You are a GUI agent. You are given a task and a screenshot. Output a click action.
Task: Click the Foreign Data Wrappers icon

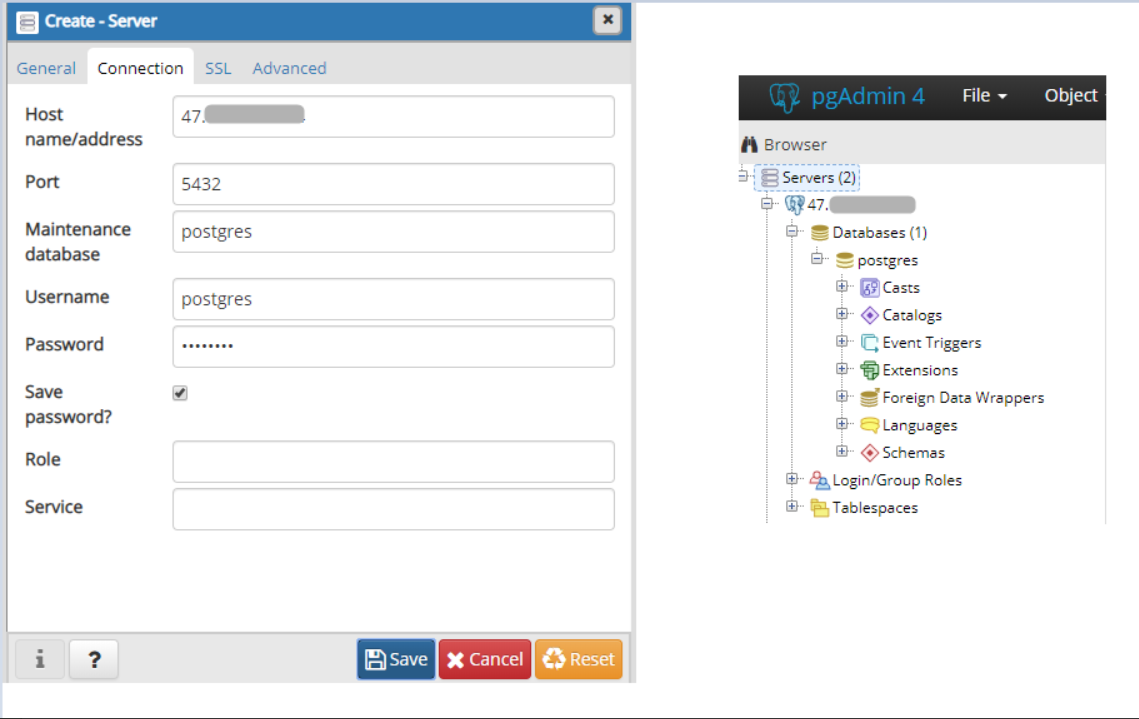pyautogui.click(x=869, y=398)
